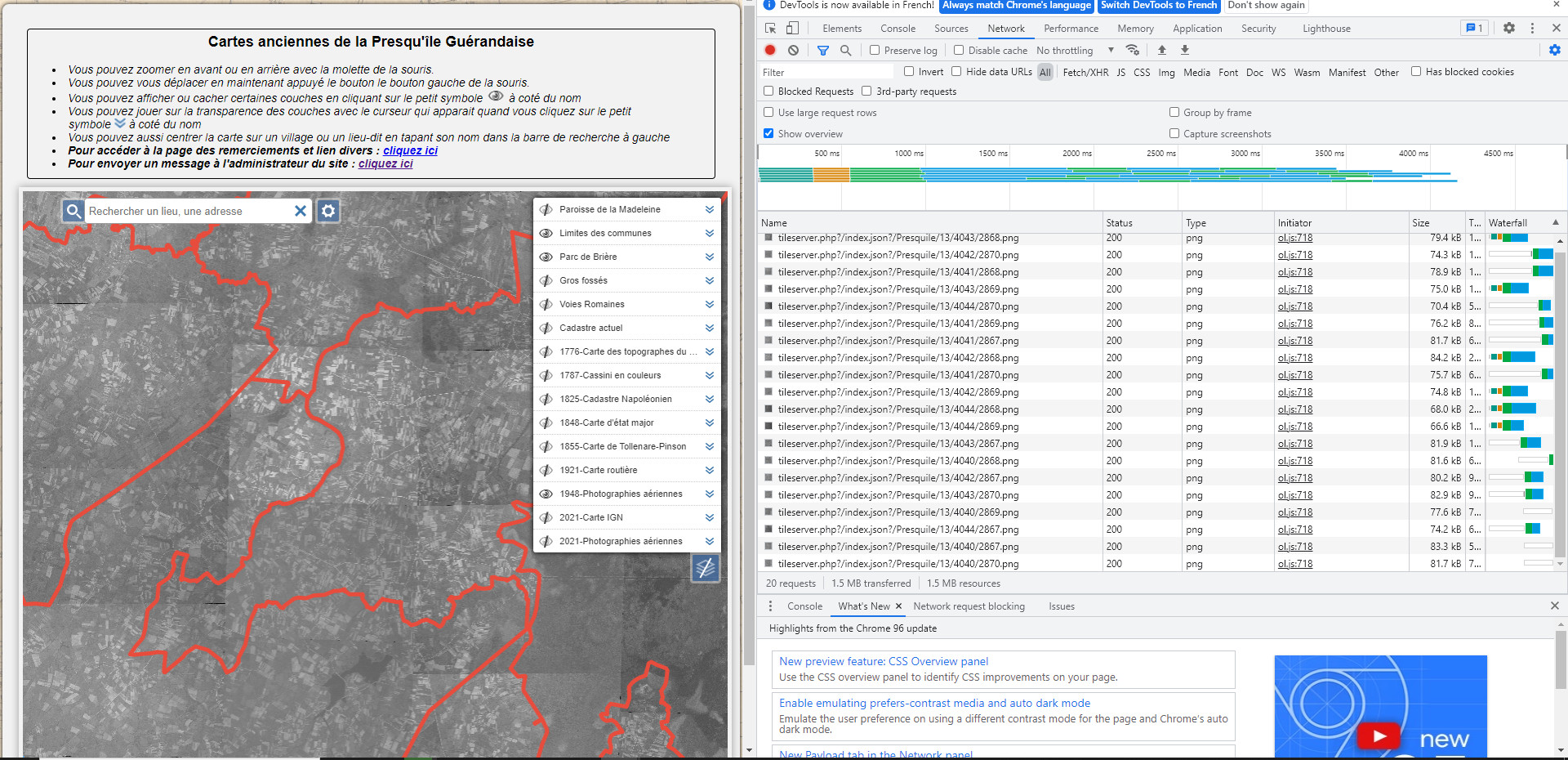This screenshot has width=1568, height=760.
Task: Open the drawer three-dot menu beside Console
Action: tap(770, 606)
